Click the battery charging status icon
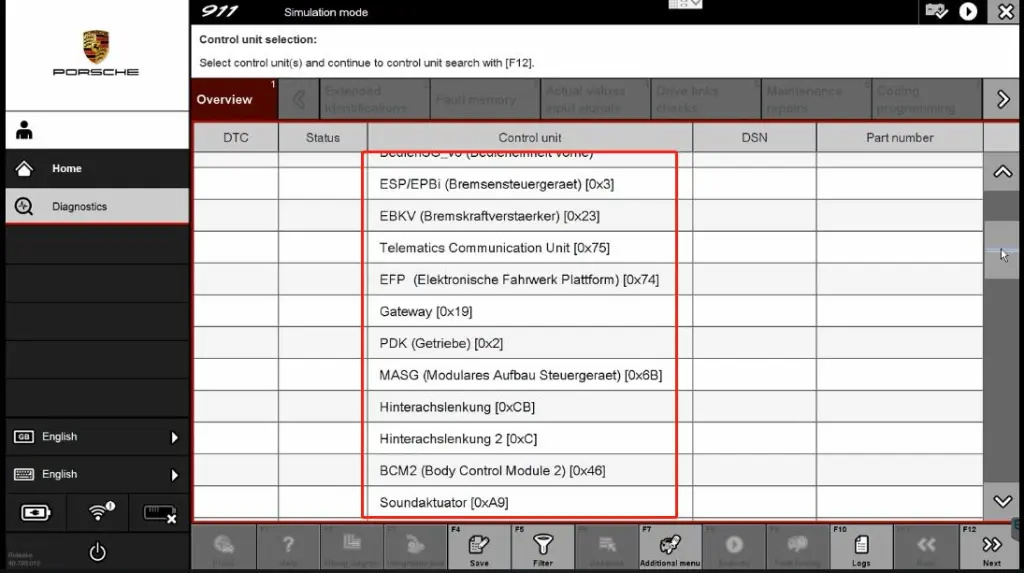The image size is (1024, 573). click(x=36, y=513)
